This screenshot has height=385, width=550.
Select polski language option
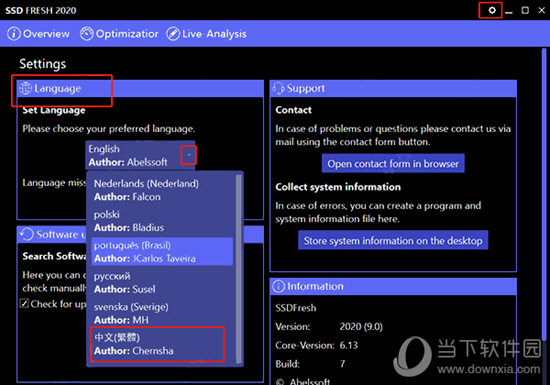(162, 221)
